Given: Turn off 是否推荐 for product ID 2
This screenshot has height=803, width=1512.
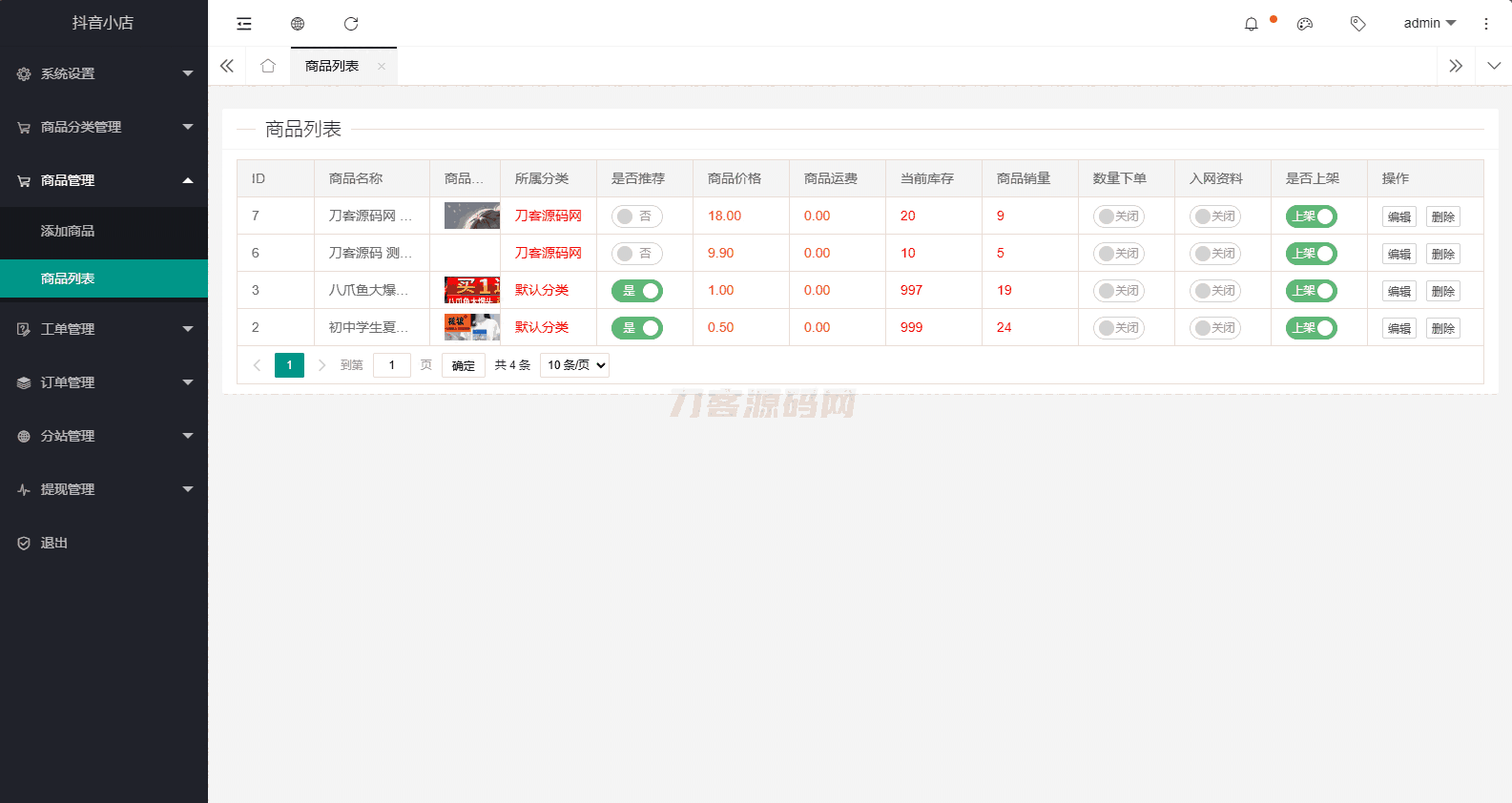Looking at the screenshot, I should point(637,328).
